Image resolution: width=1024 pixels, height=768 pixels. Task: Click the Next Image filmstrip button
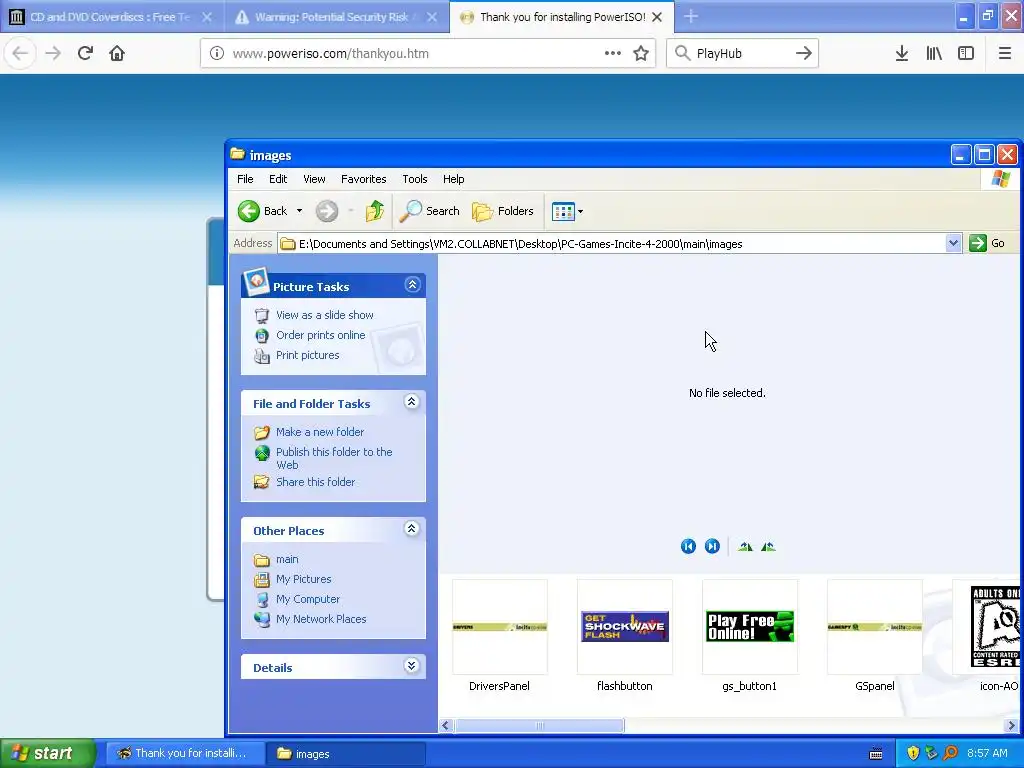(x=712, y=546)
